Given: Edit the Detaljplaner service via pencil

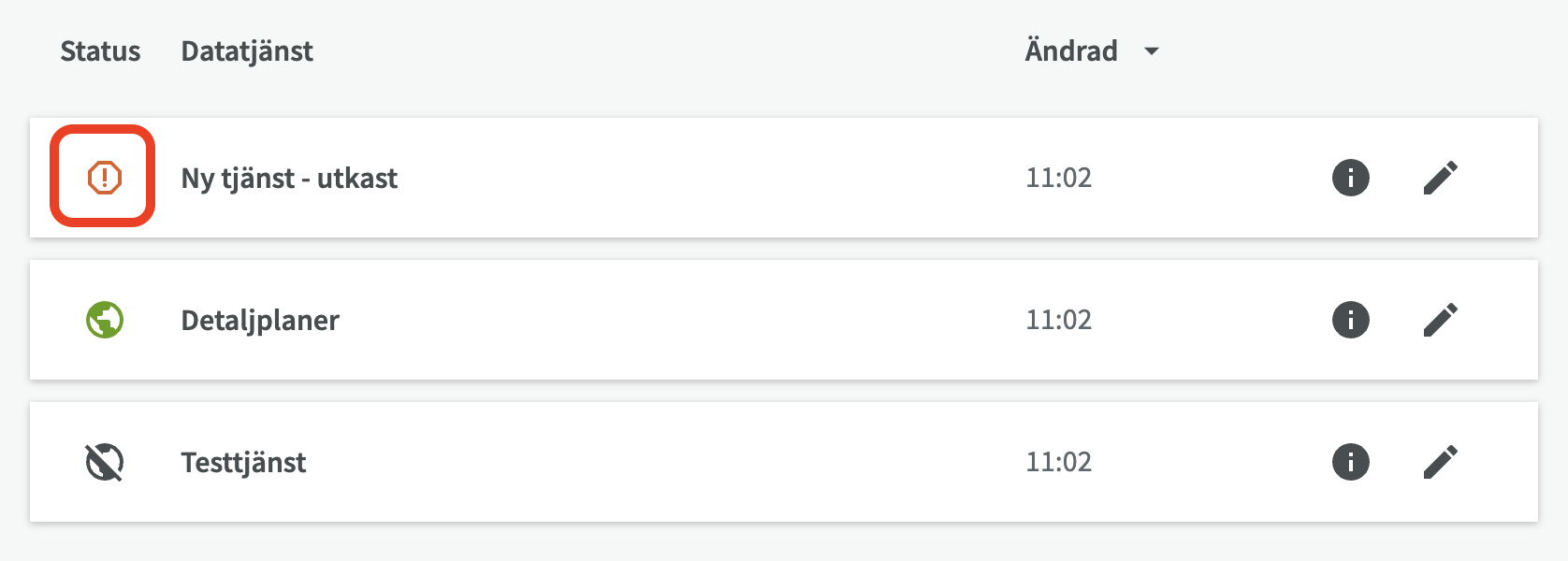Looking at the screenshot, I should point(1440,320).
